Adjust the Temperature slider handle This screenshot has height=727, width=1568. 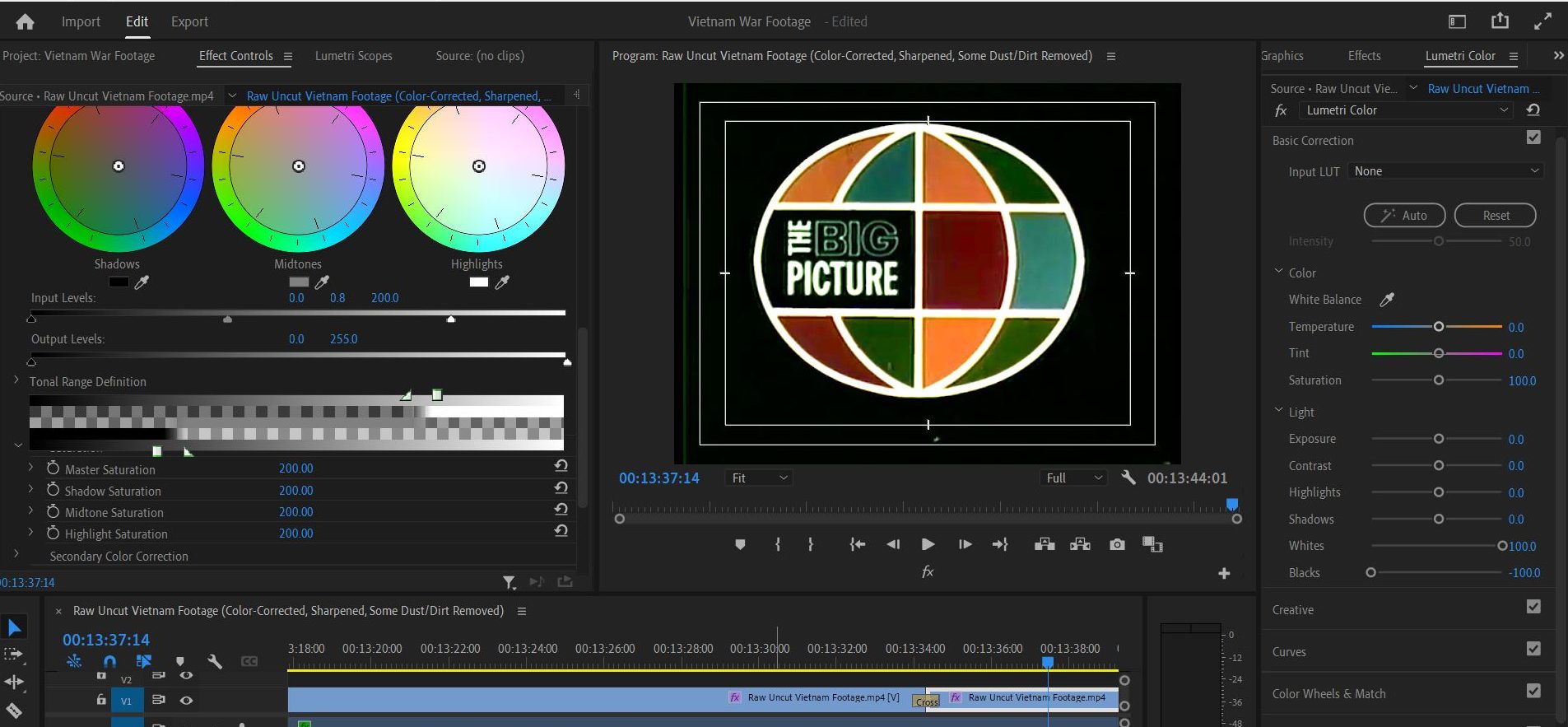pyautogui.click(x=1439, y=327)
